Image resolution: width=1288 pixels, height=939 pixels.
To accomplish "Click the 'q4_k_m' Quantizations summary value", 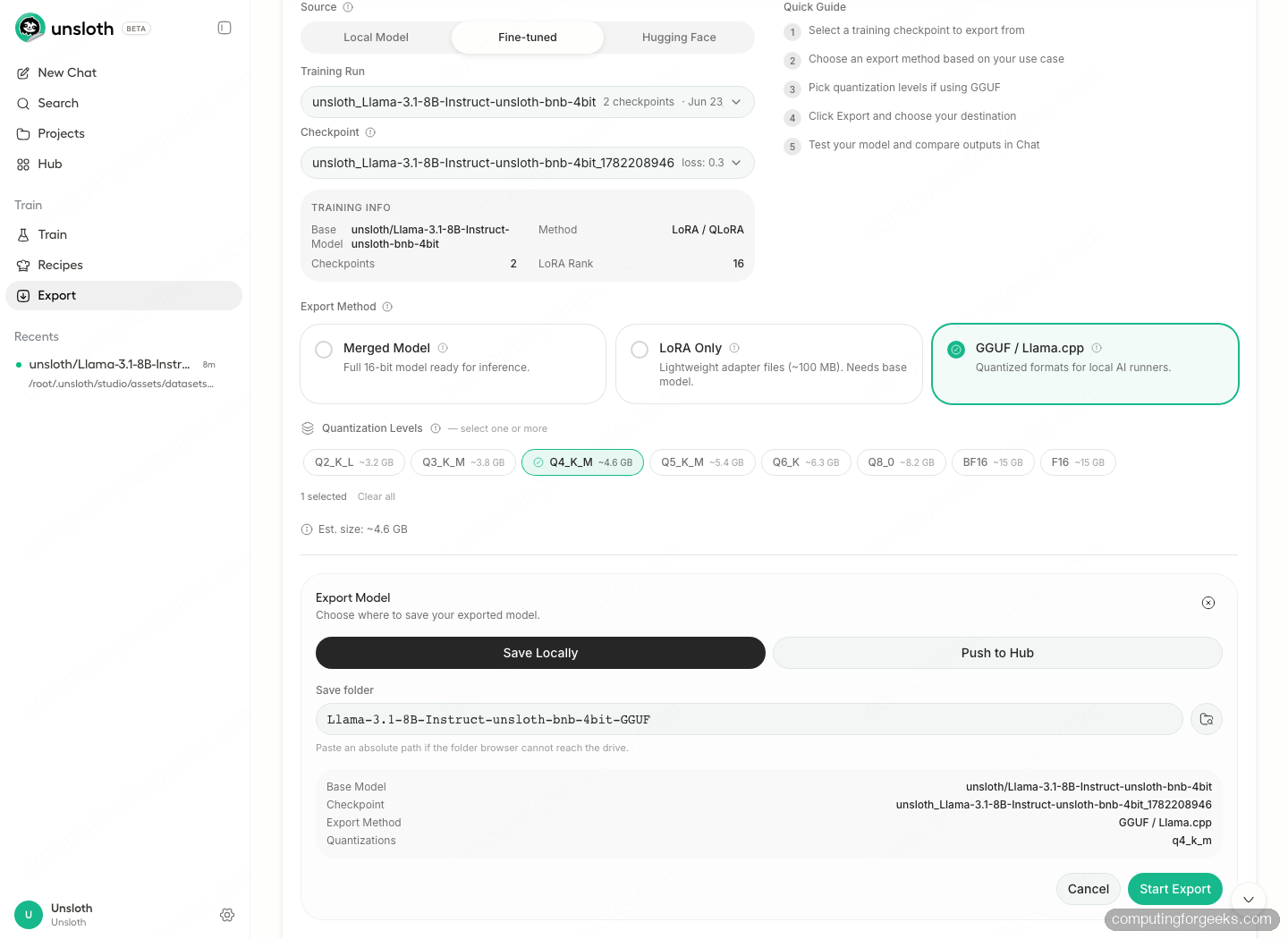I will (x=1192, y=841).
